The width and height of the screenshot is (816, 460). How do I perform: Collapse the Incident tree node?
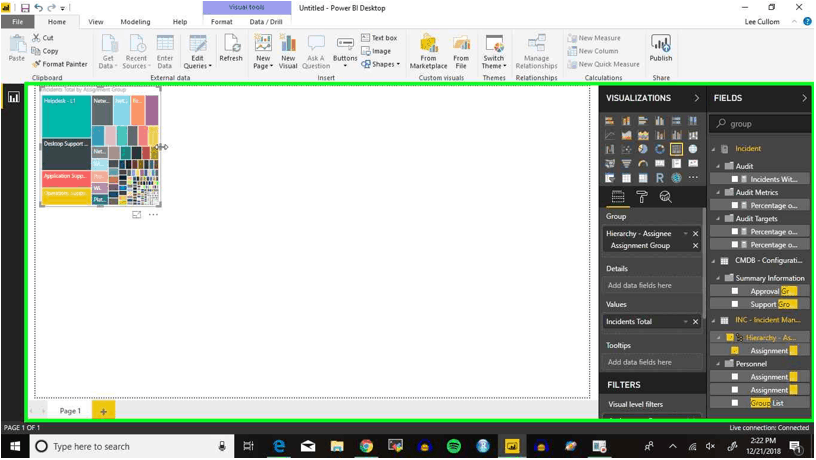(x=713, y=149)
